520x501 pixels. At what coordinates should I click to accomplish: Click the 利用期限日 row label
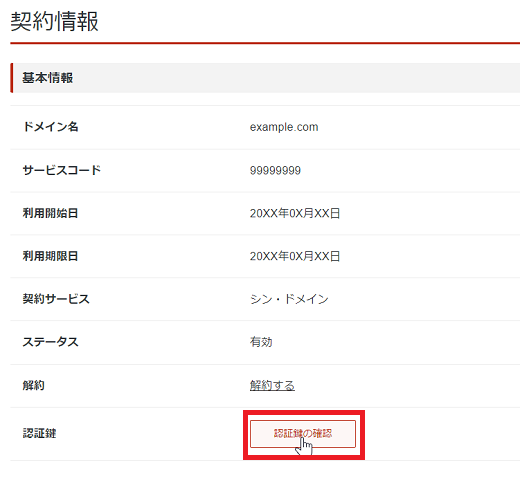50,256
